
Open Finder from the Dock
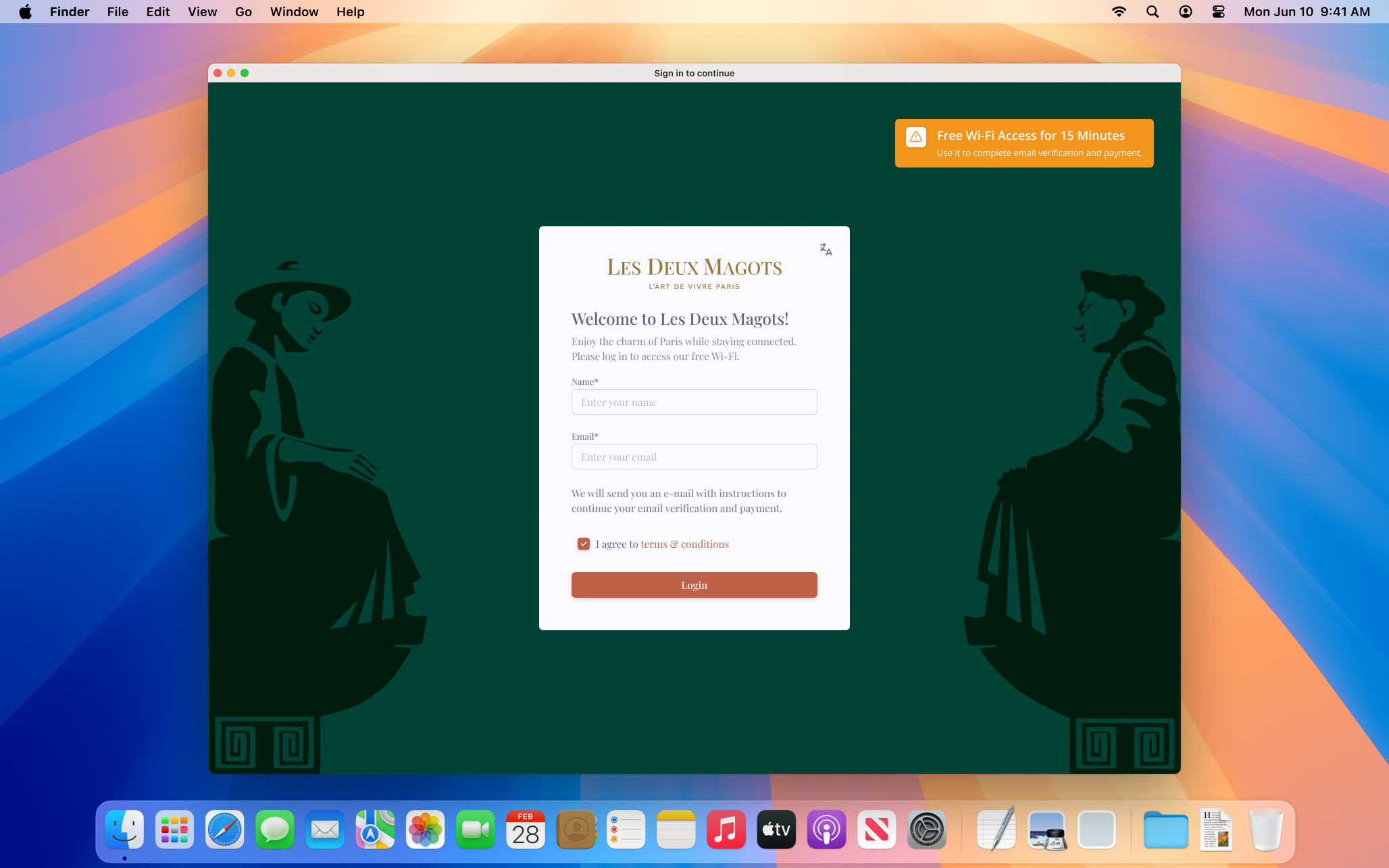(125, 829)
